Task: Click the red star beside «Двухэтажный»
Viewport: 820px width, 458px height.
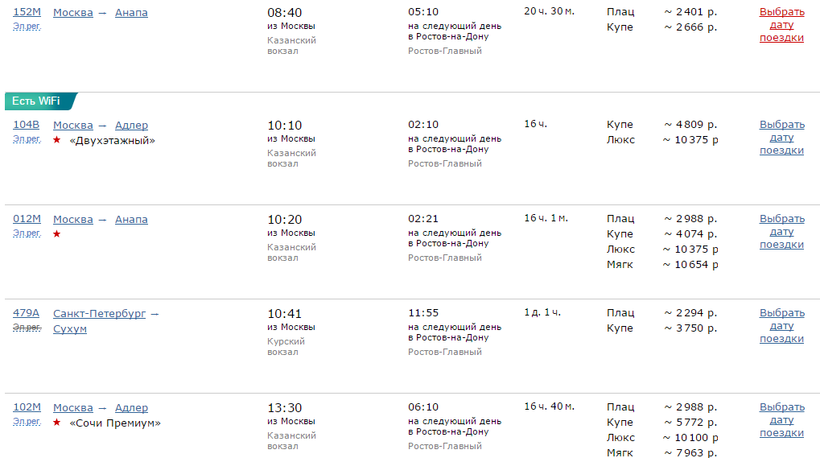Action: (x=57, y=141)
